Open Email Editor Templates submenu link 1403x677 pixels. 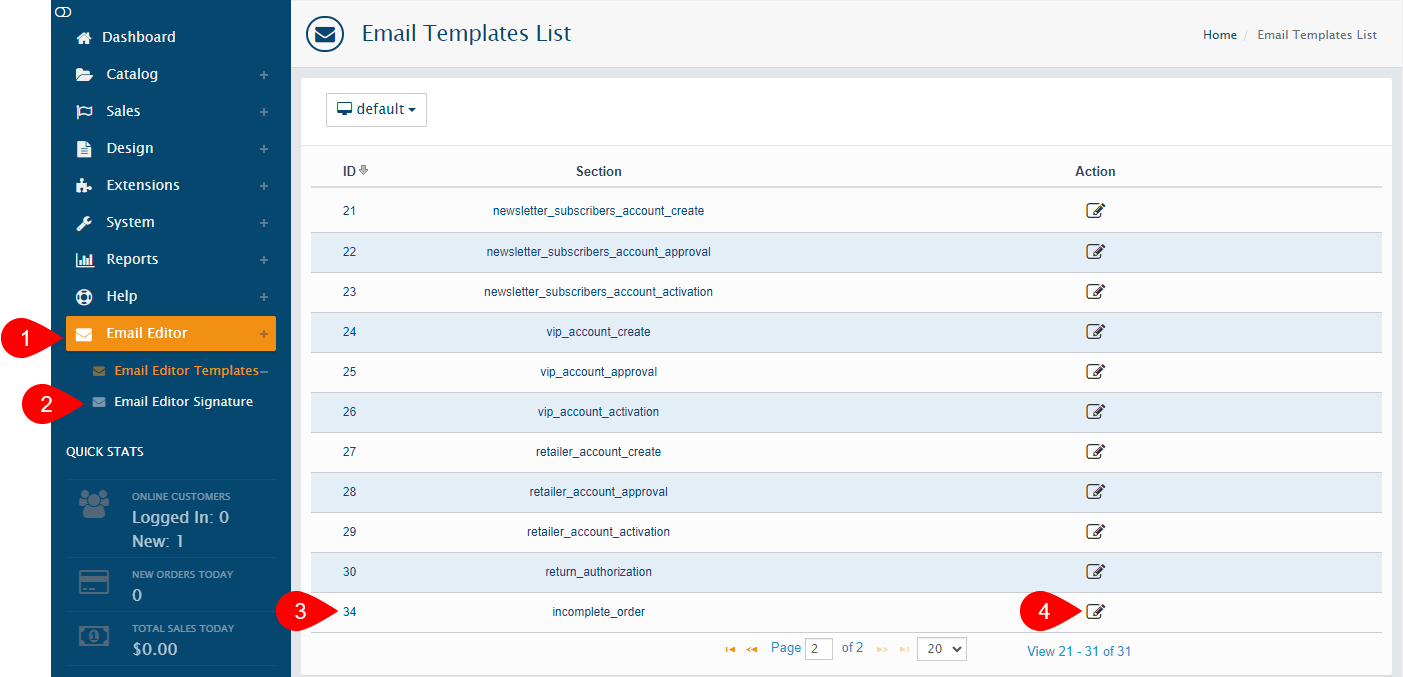(x=186, y=370)
